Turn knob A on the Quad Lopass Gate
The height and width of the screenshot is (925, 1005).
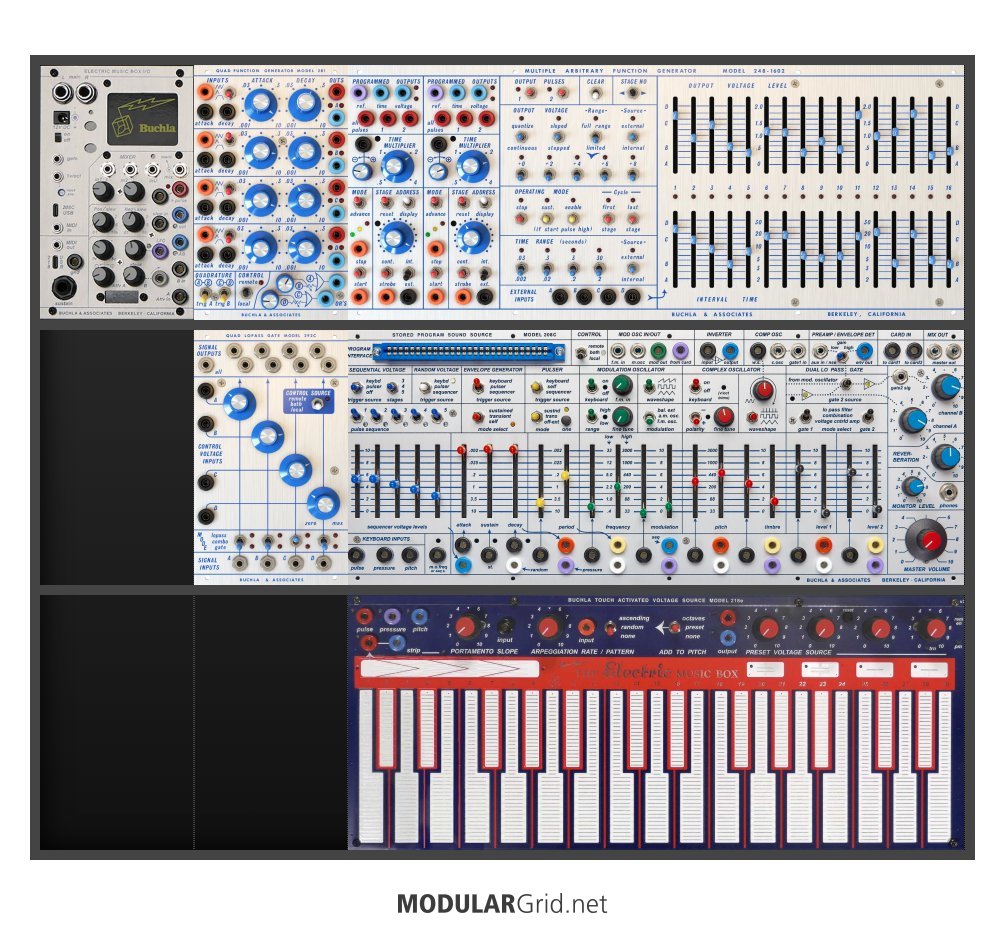pyautogui.click(x=238, y=403)
